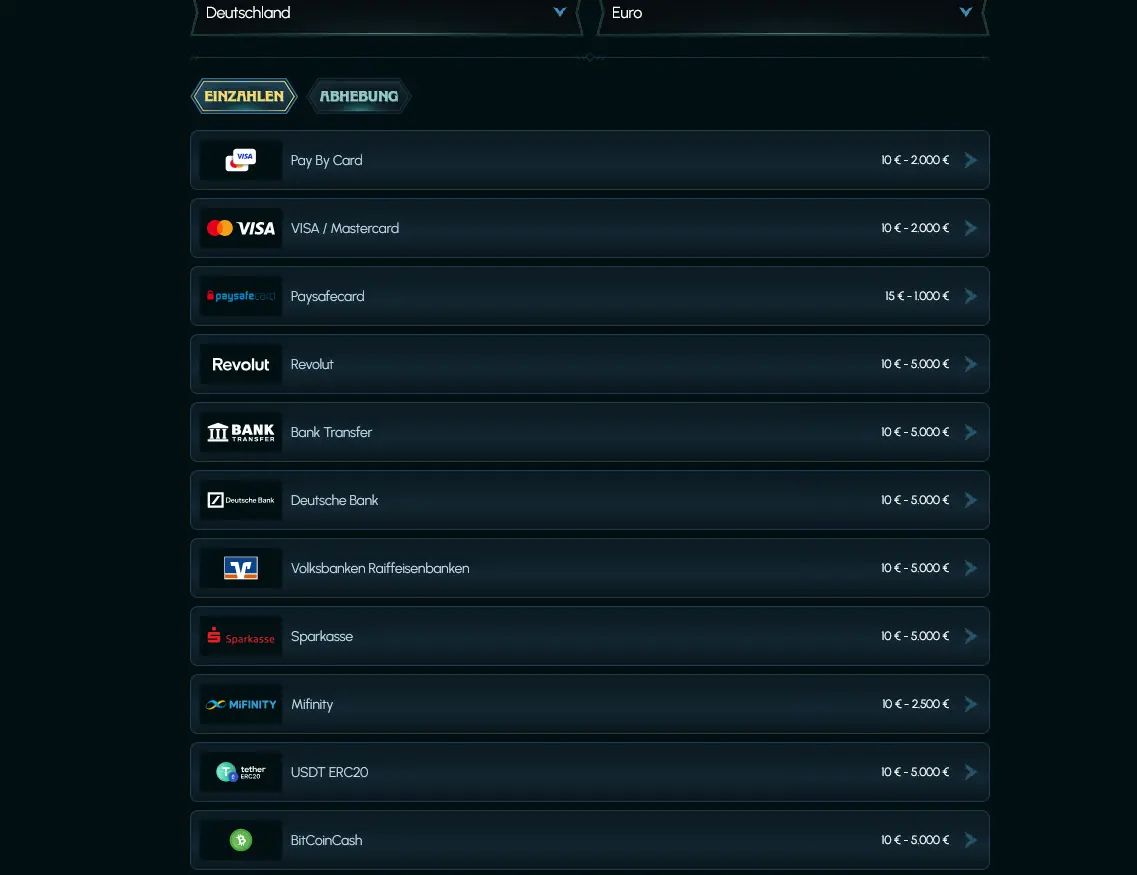Open the Euro currency dropdown
This screenshot has height=875, width=1137.
[x=793, y=14]
